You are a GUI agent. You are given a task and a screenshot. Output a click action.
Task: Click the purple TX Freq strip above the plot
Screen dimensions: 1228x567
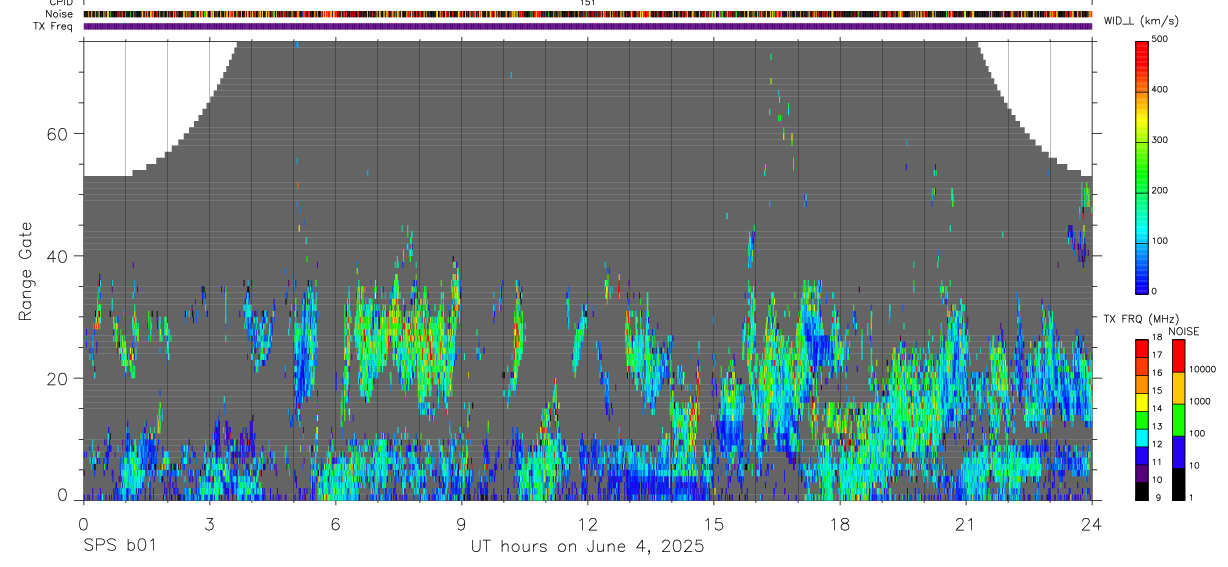pos(588,26)
